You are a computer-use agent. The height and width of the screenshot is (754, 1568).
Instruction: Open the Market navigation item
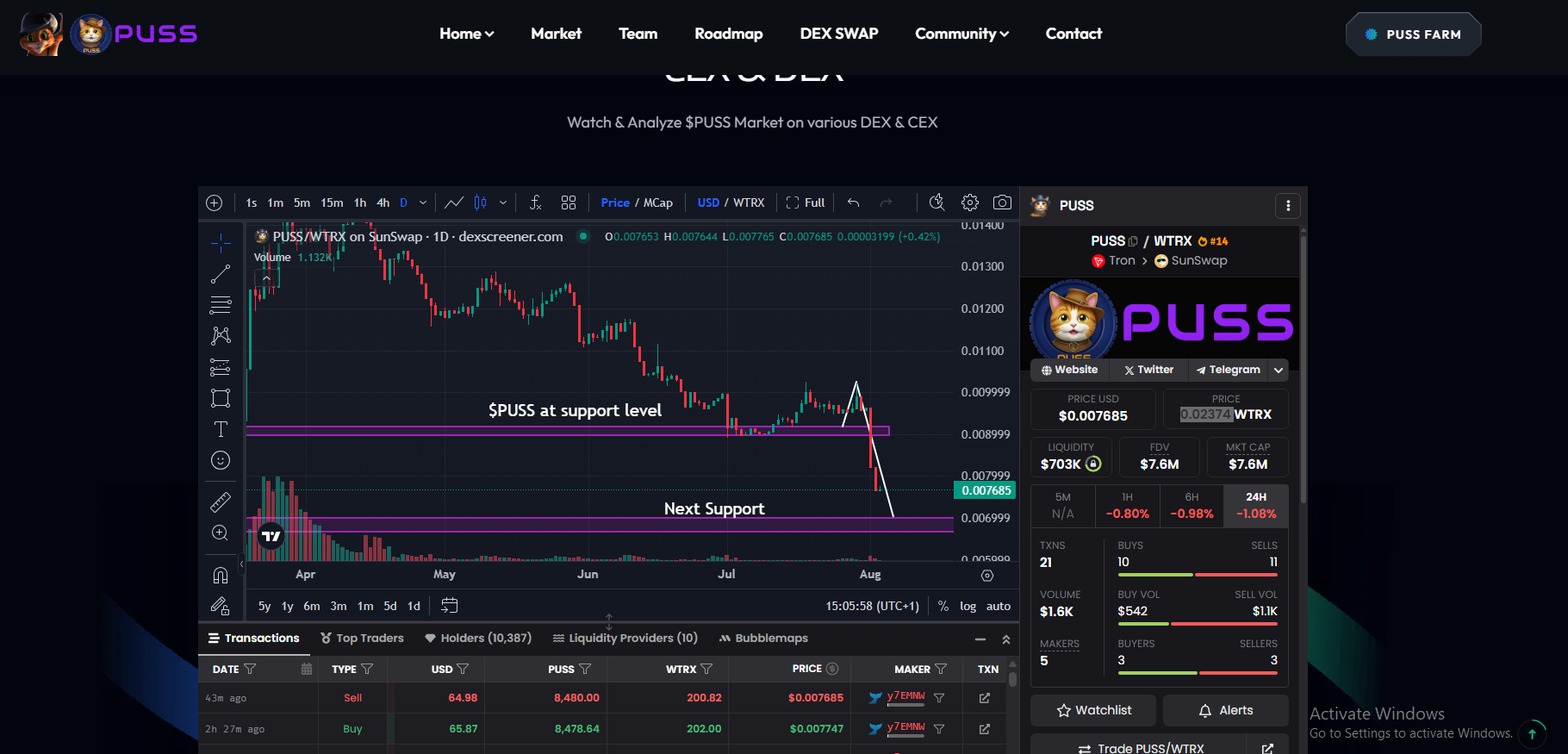coord(556,34)
